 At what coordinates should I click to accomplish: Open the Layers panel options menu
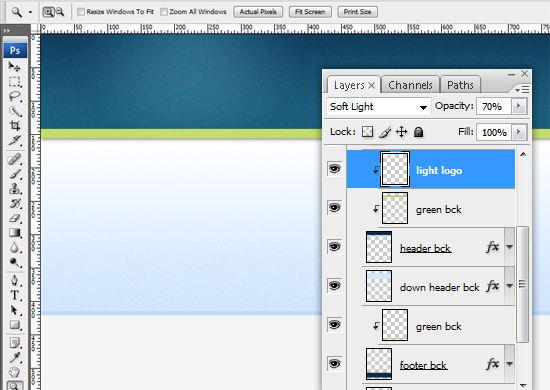tap(522, 90)
